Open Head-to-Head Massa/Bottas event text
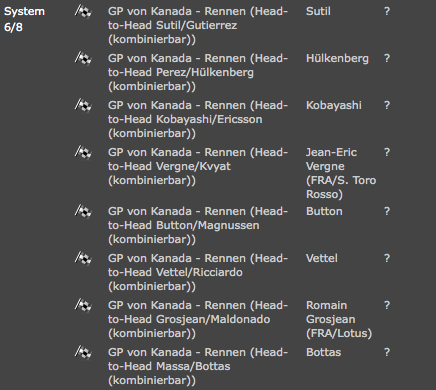 tap(198, 366)
